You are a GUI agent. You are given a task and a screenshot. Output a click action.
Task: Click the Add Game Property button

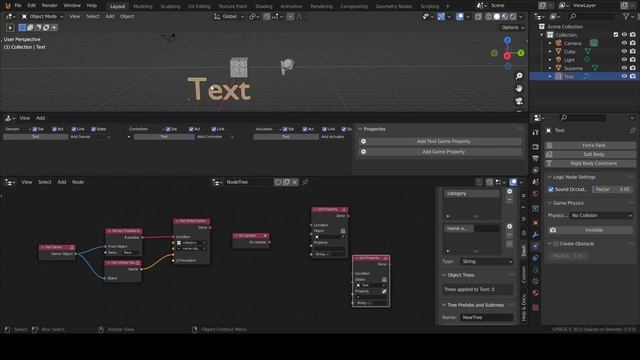(440, 152)
